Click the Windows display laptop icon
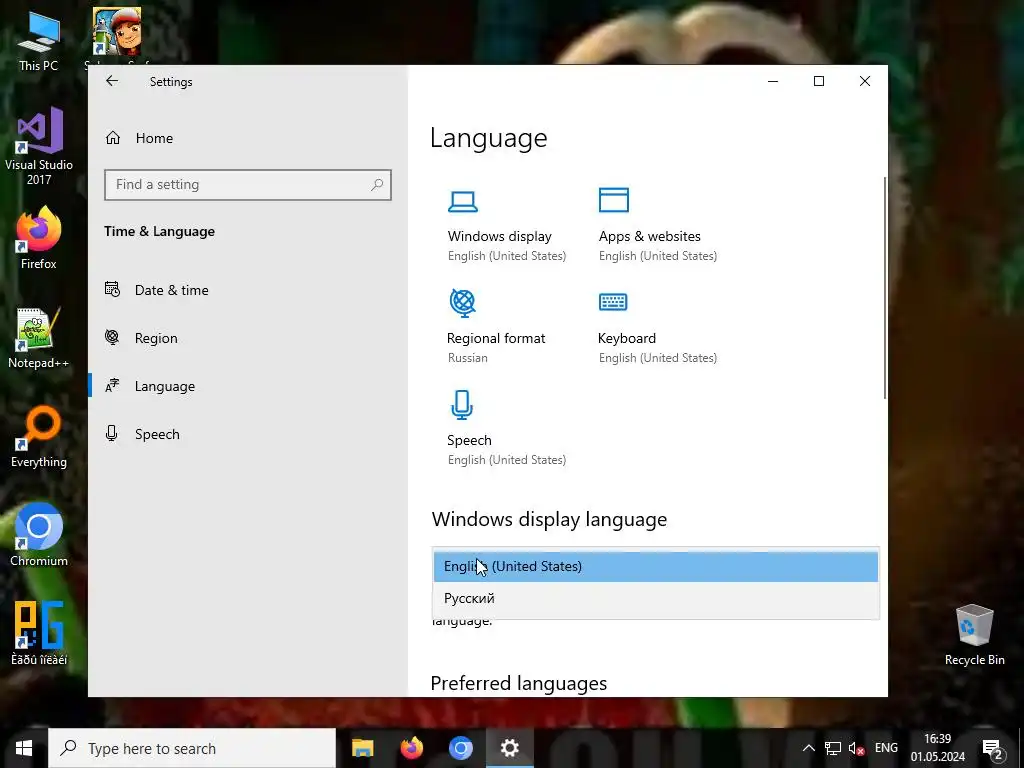This screenshot has width=1024, height=768. (463, 201)
